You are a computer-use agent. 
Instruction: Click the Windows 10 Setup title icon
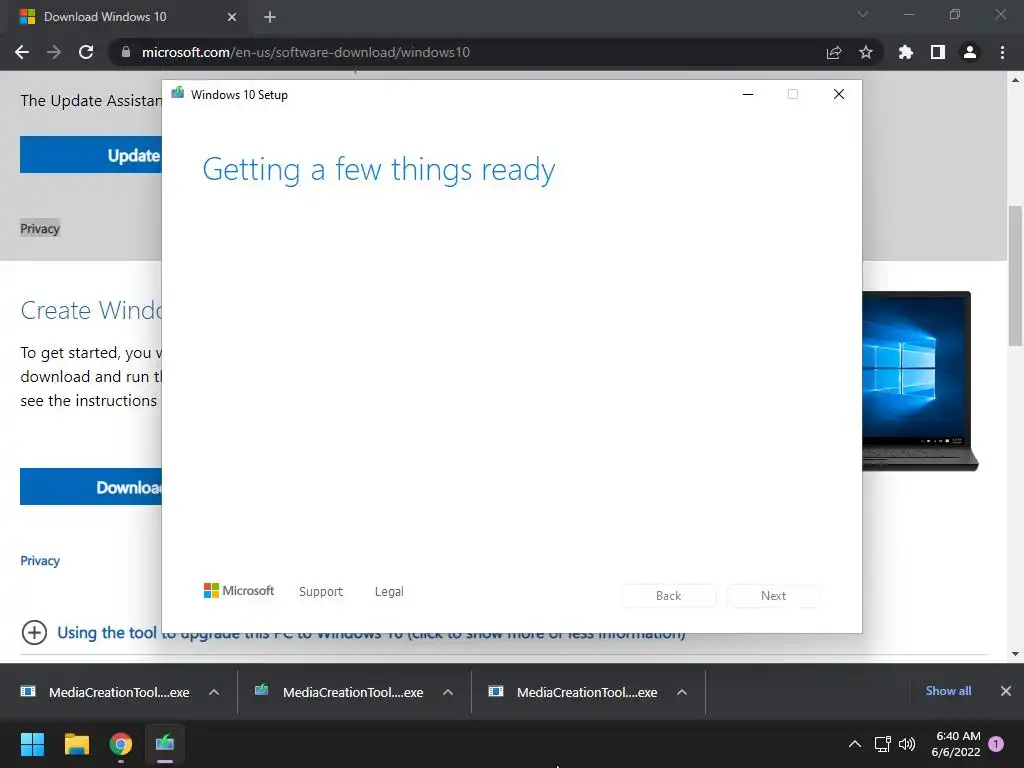[178, 93]
